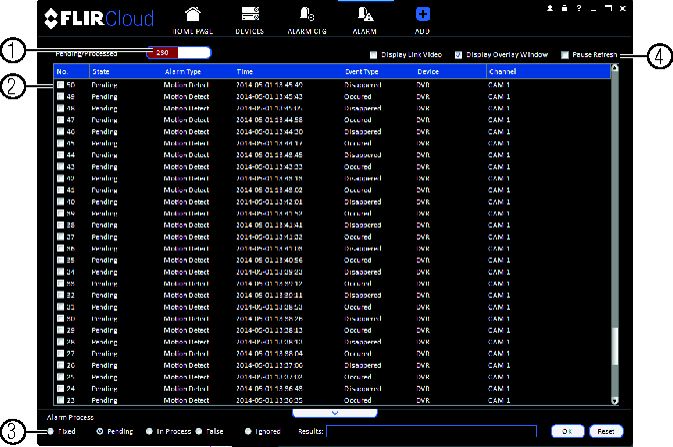This screenshot has width=673, height=447.
Task: Enable the Display Link Video checkbox
Action: point(373,55)
